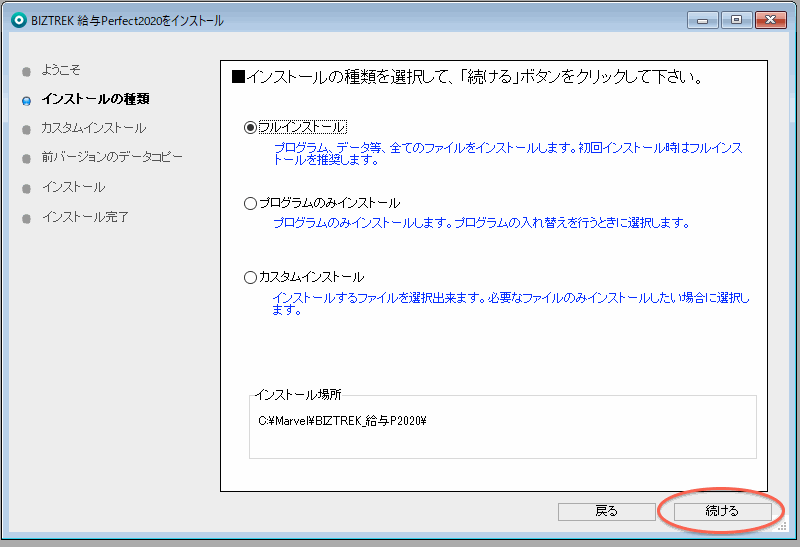This screenshot has height=547, width=800.
Task: Click the 前バージョンのデータコピー step label
Action: pos(112,157)
